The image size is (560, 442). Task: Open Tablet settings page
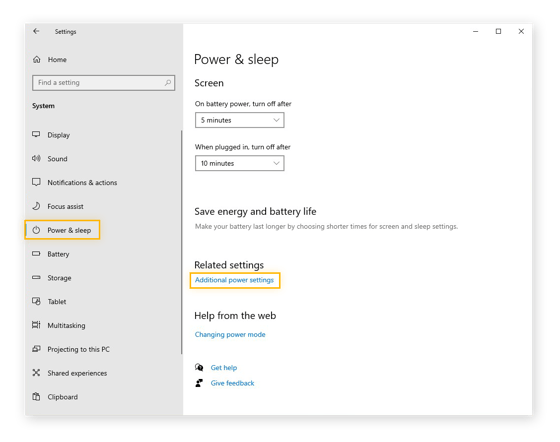point(57,302)
